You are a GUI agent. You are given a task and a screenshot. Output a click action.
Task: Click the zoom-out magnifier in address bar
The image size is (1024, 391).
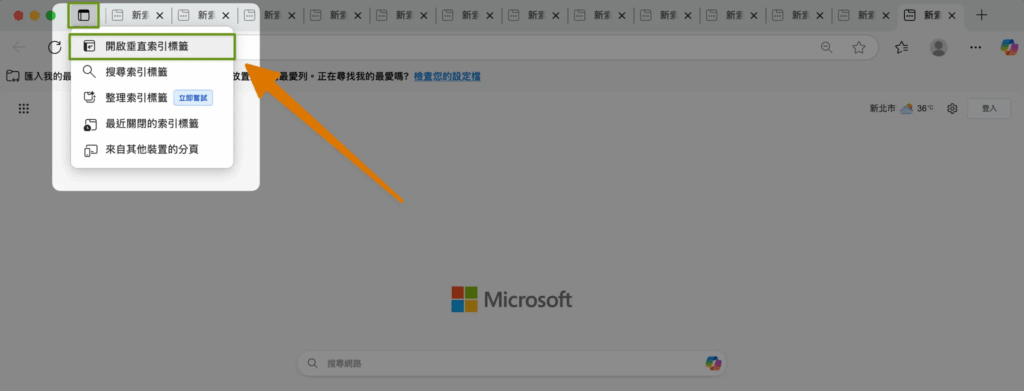(827, 47)
